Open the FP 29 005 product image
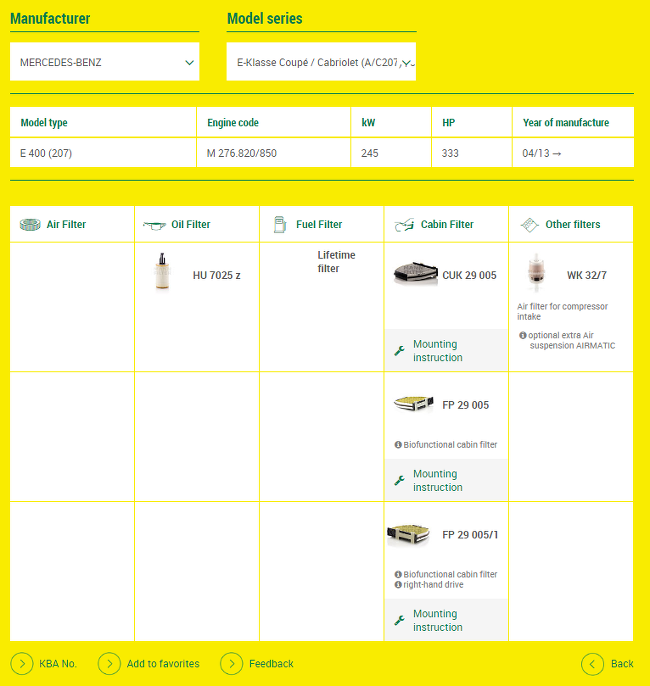Screen dimensions: 650x686 [x=414, y=403]
